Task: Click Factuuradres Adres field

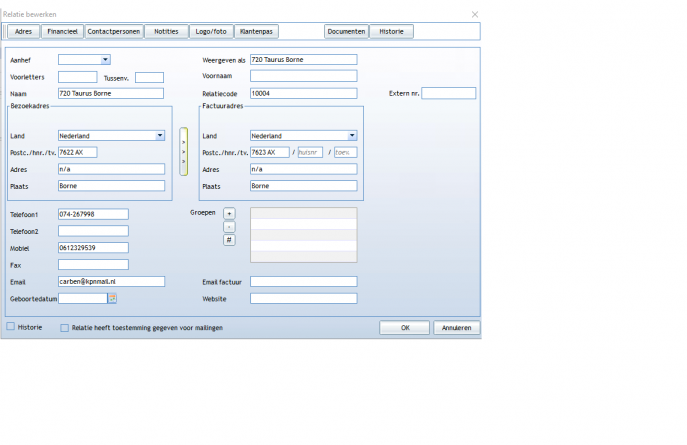Action: (x=304, y=169)
